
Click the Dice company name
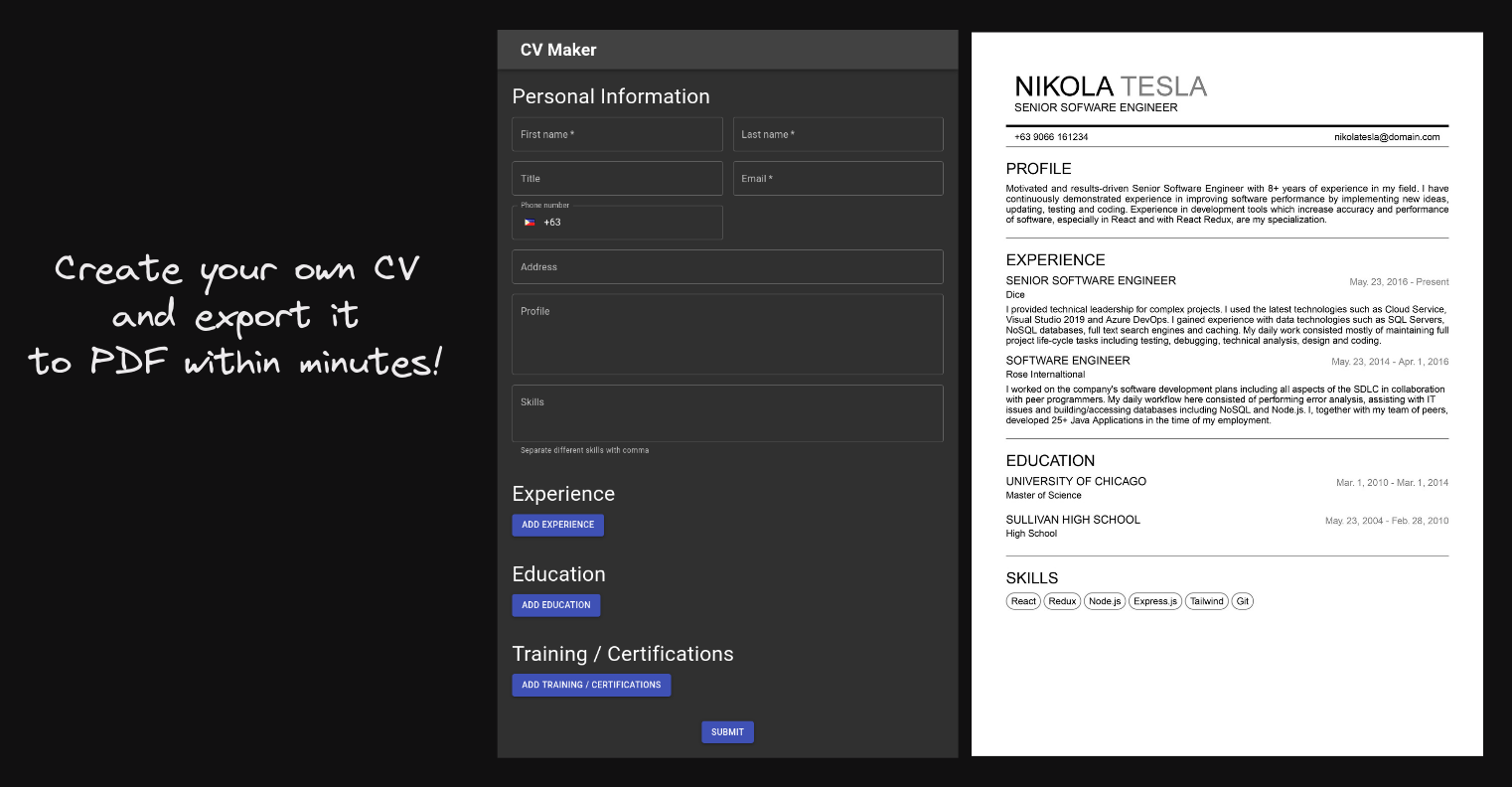pyautogui.click(x=1015, y=295)
